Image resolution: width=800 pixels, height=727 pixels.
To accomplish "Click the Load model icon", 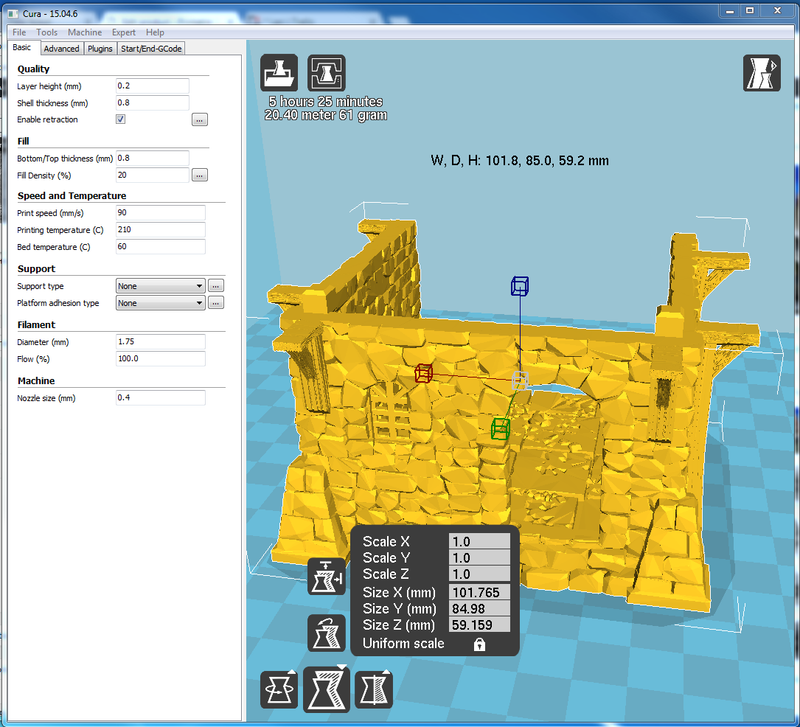I will (x=279, y=73).
